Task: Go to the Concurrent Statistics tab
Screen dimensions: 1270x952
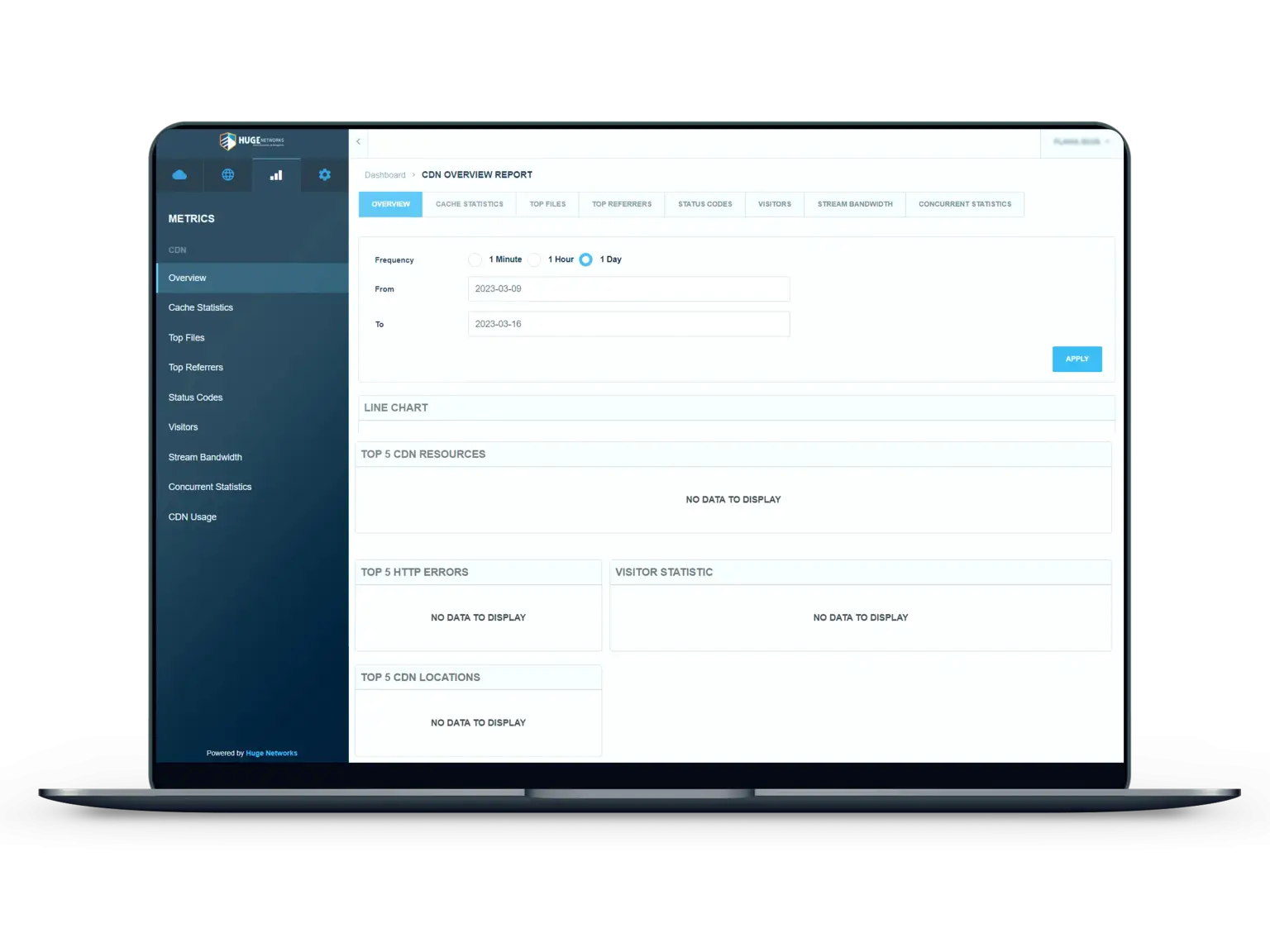Action: (x=964, y=204)
